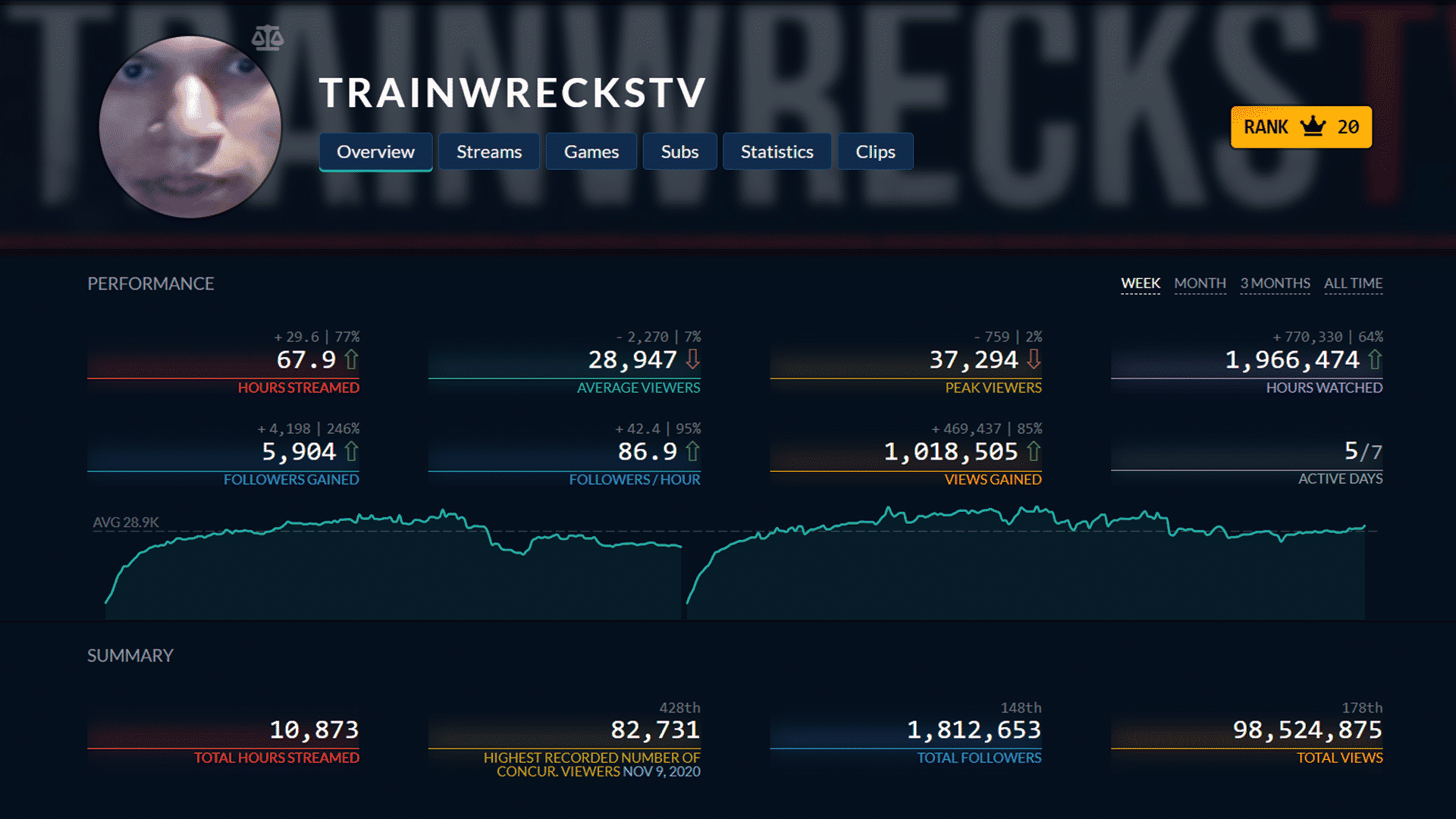The width and height of the screenshot is (1456, 819).
Task: Click the TrainwrecksTV profile avatar
Action: pyautogui.click(x=190, y=127)
